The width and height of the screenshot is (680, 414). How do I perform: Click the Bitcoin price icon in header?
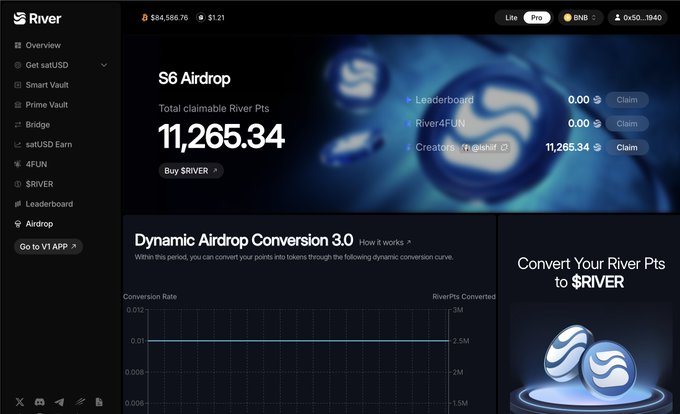coord(145,18)
